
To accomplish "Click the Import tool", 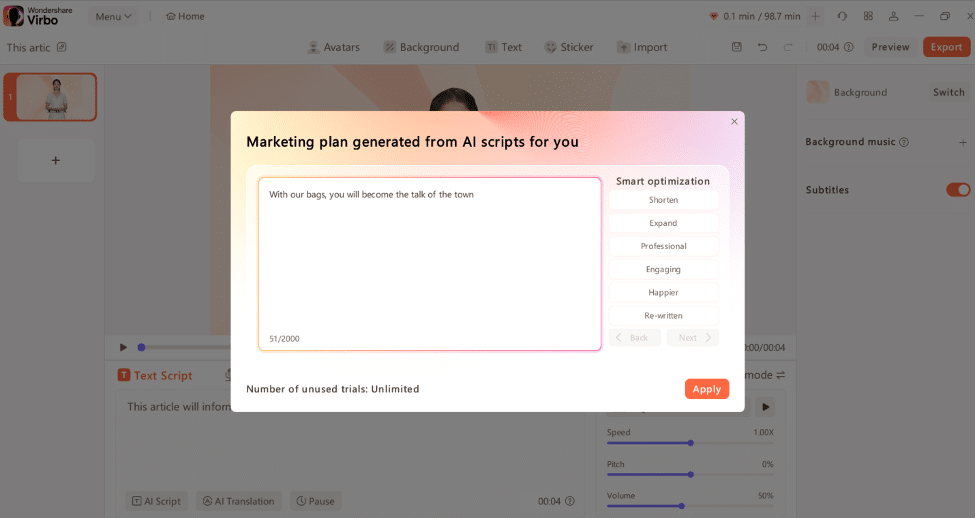I will pyautogui.click(x=642, y=47).
